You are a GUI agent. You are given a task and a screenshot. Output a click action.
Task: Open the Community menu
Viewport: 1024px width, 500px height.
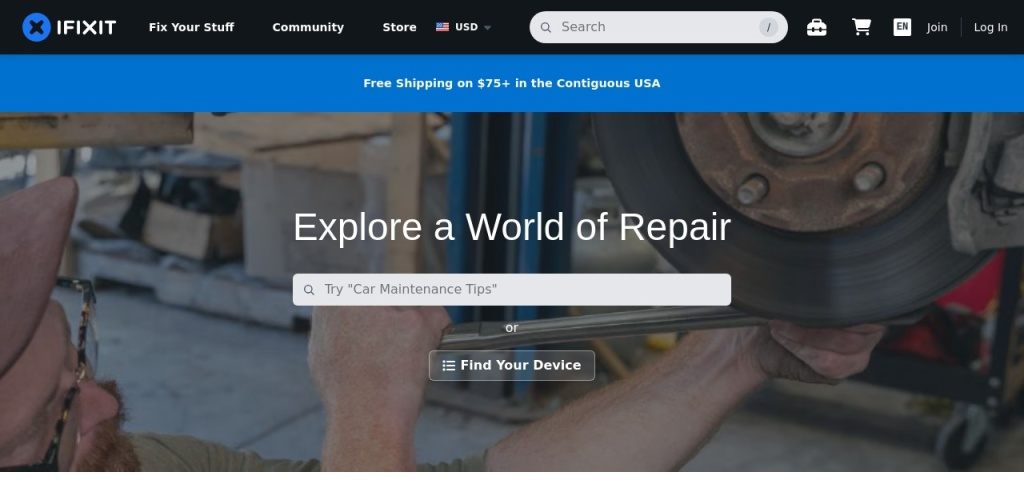(x=308, y=27)
